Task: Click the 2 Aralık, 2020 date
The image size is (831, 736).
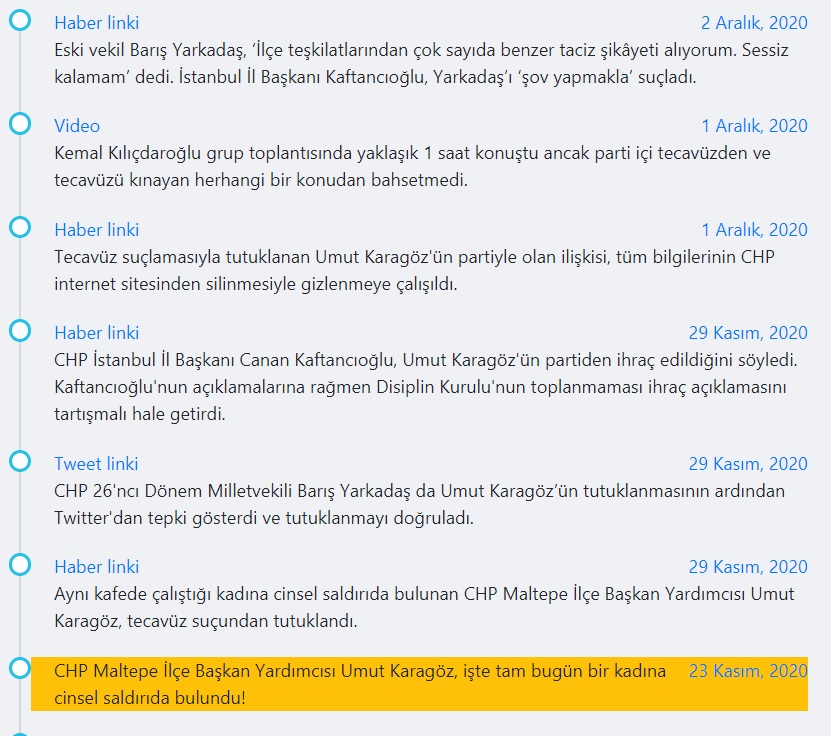Action: pyautogui.click(x=753, y=23)
